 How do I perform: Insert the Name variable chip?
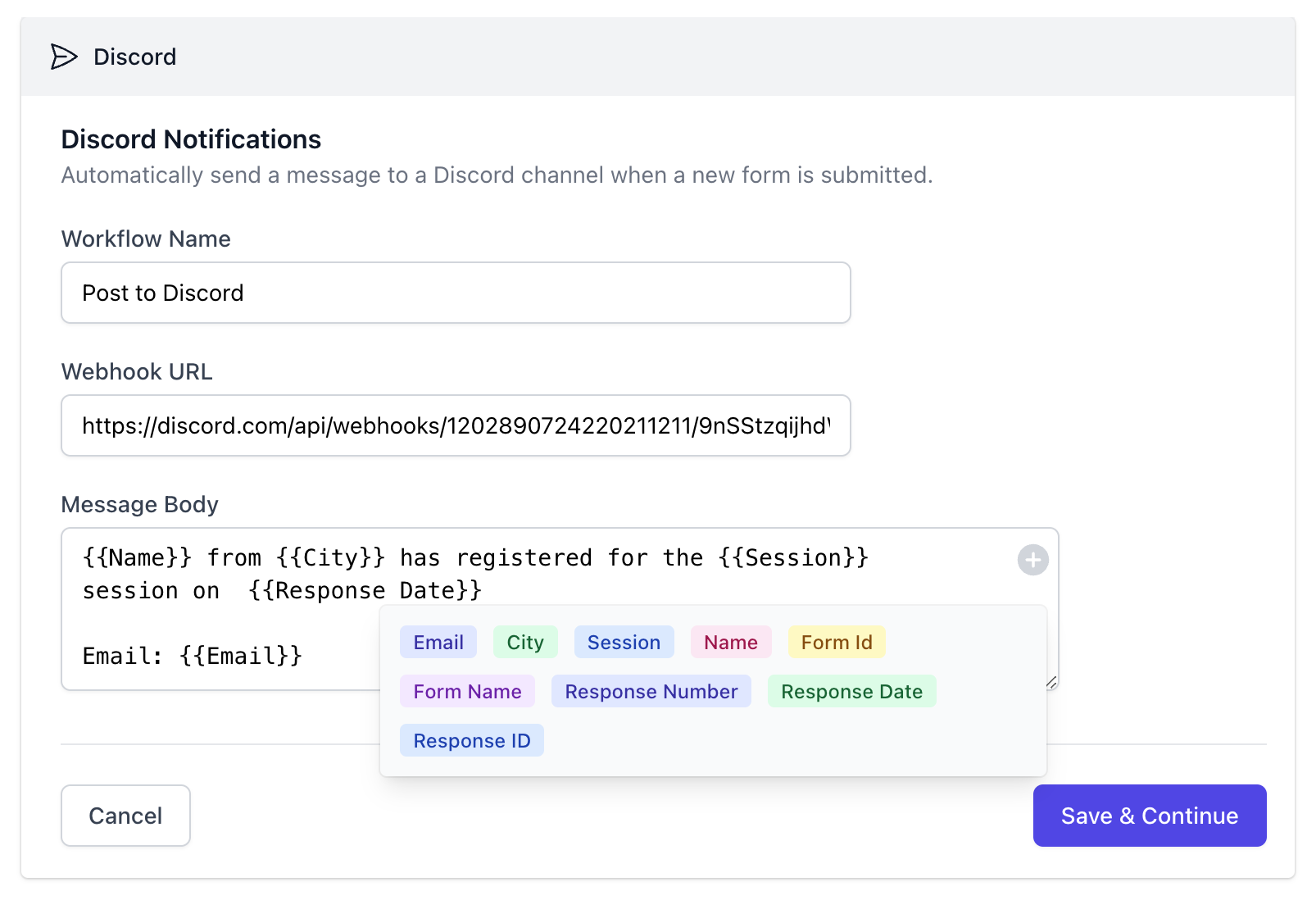pyautogui.click(x=730, y=642)
